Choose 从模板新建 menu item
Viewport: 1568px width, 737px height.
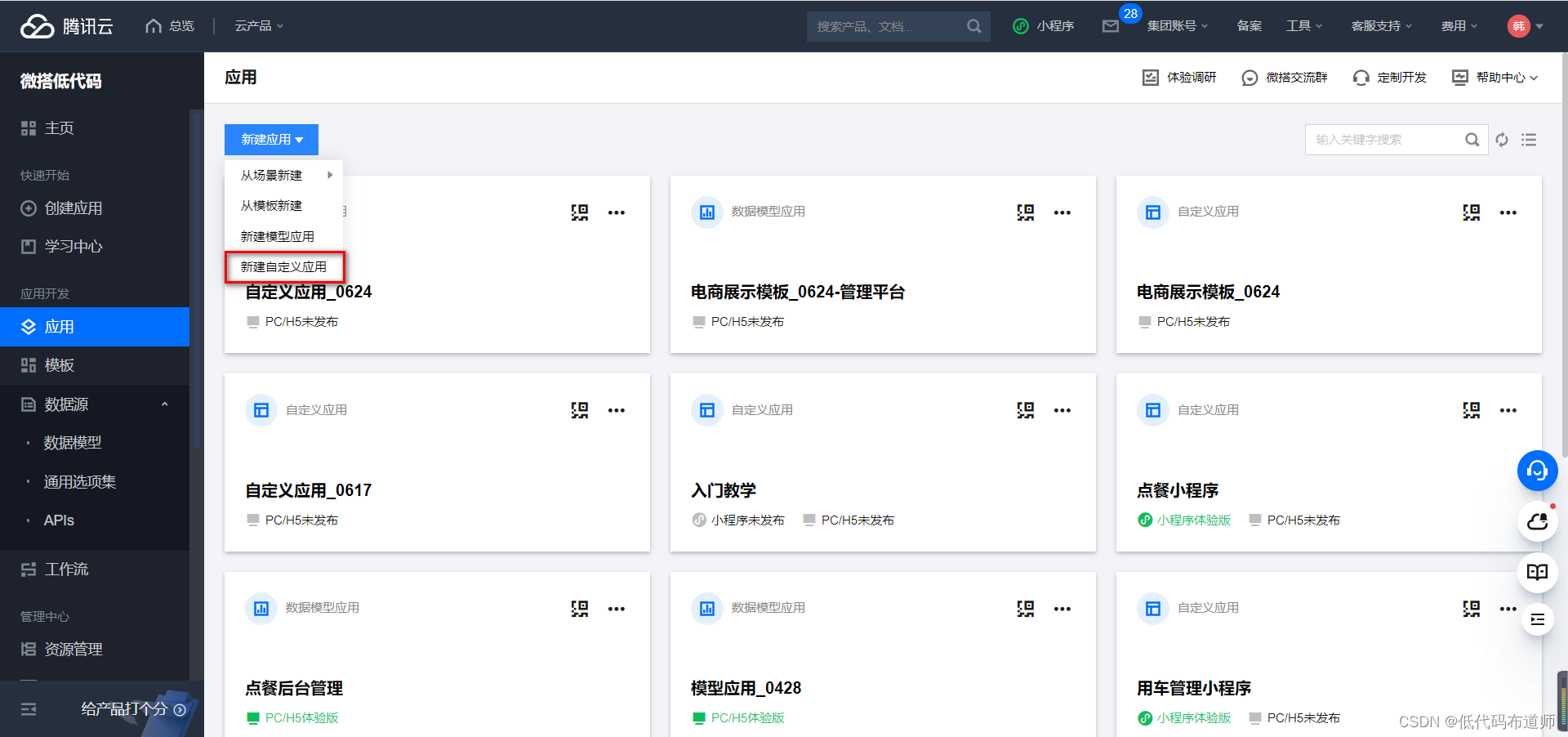[284, 206]
